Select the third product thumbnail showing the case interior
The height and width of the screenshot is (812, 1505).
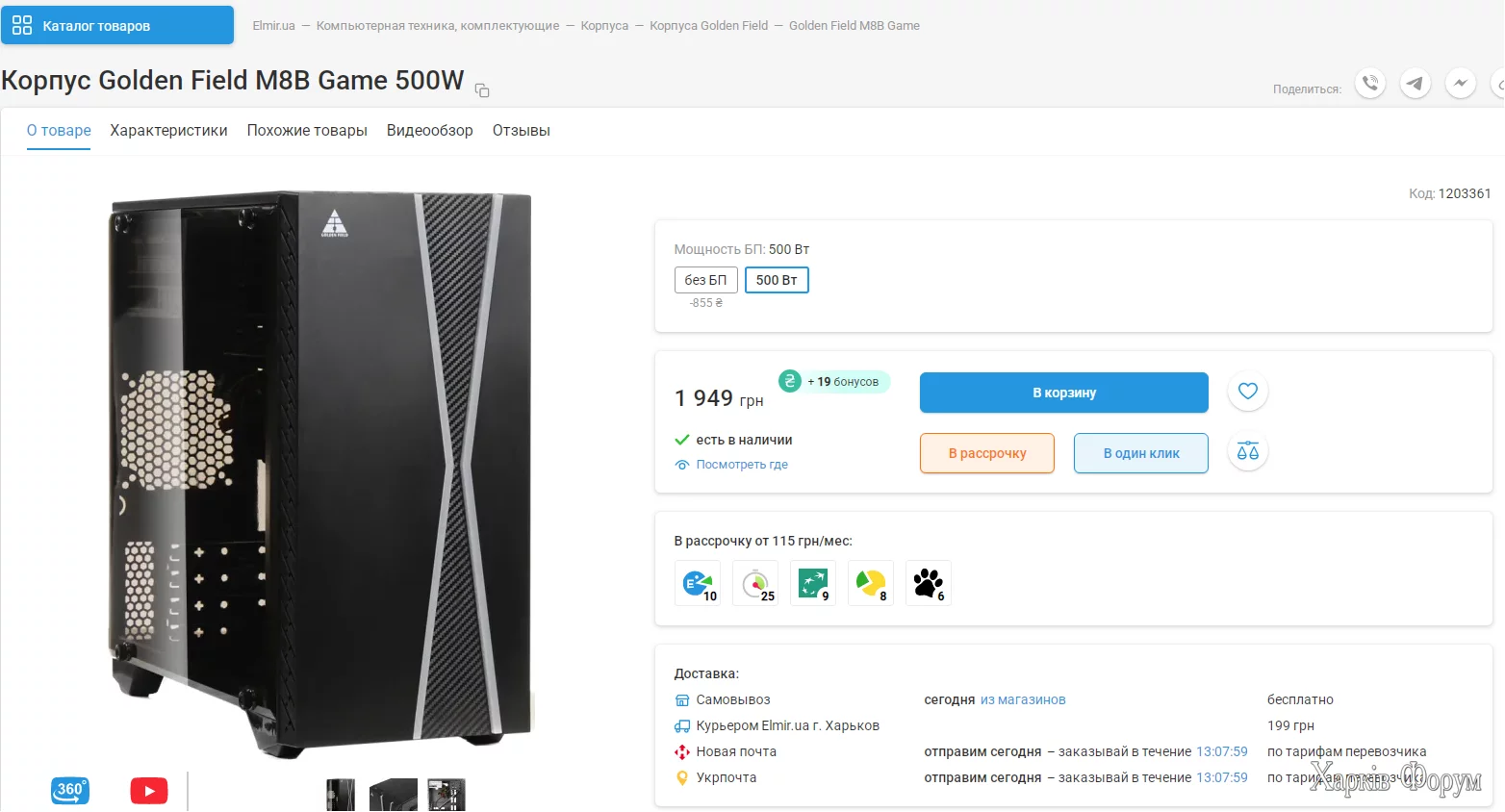tap(446, 795)
